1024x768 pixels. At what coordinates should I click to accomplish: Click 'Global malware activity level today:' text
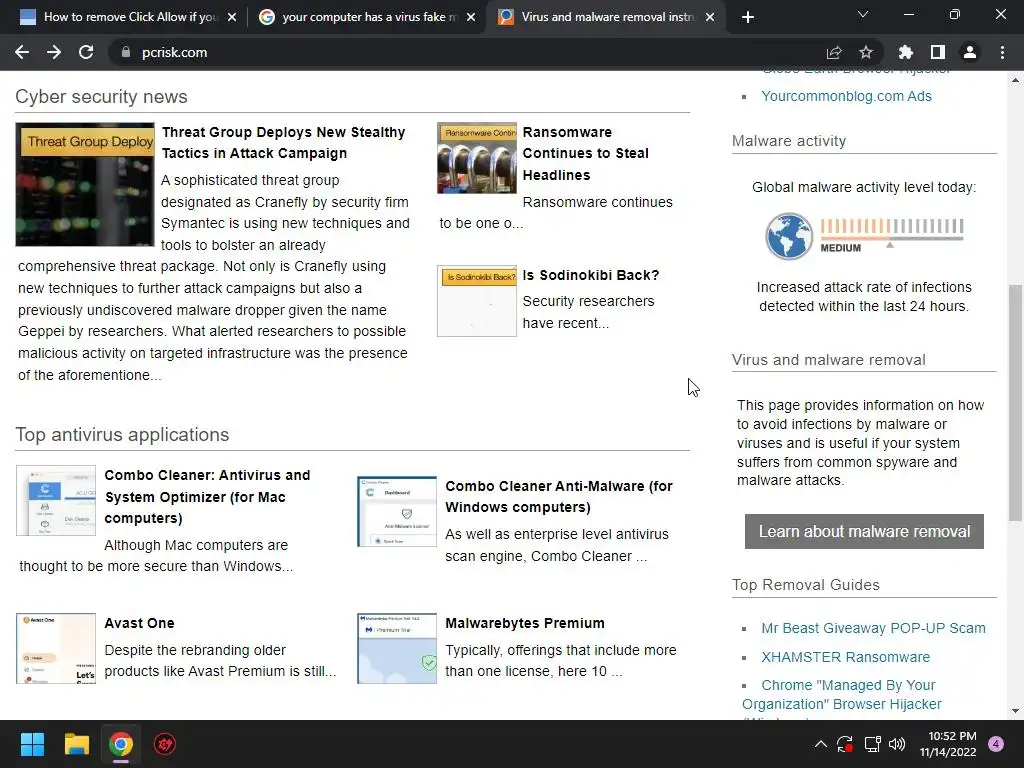(x=864, y=187)
